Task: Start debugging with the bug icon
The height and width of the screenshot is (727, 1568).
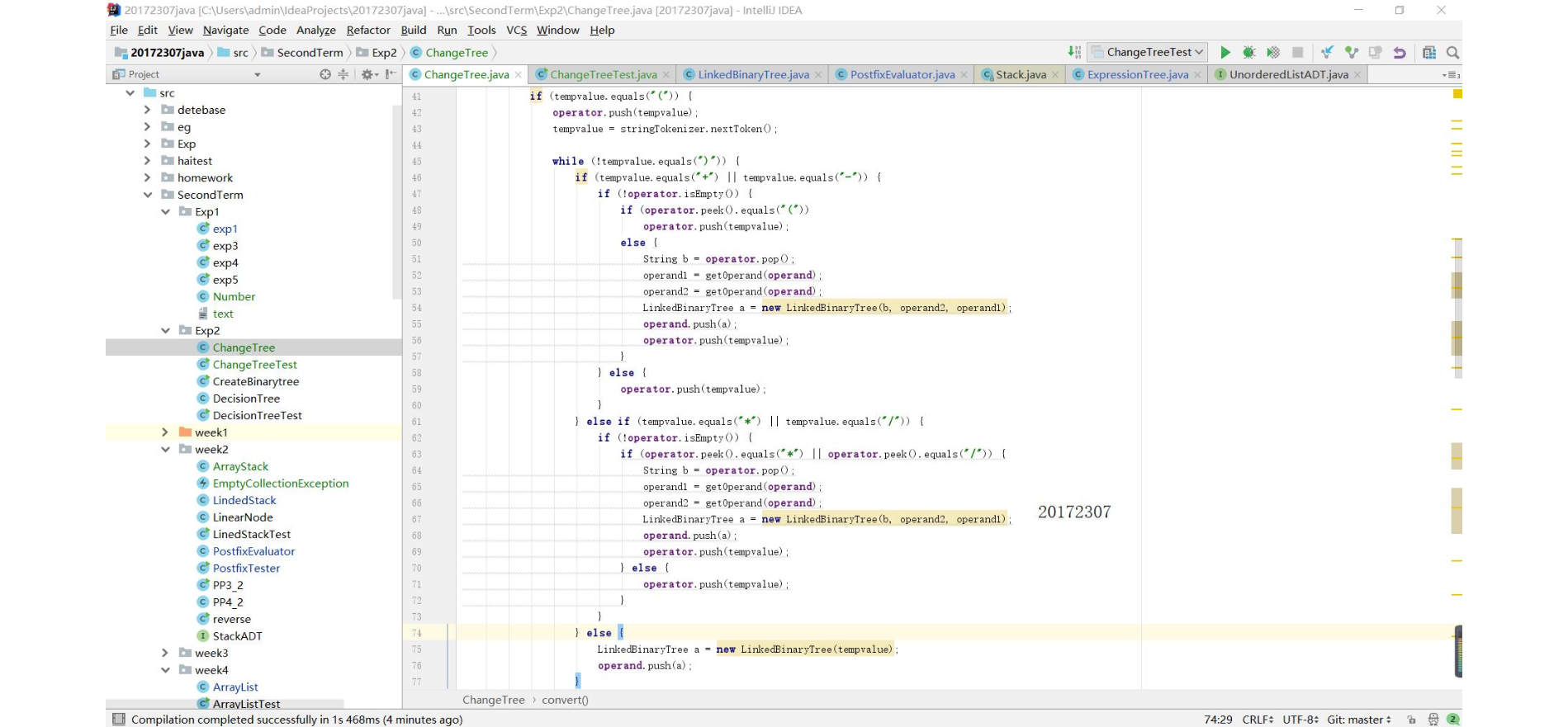Action: click(1249, 52)
